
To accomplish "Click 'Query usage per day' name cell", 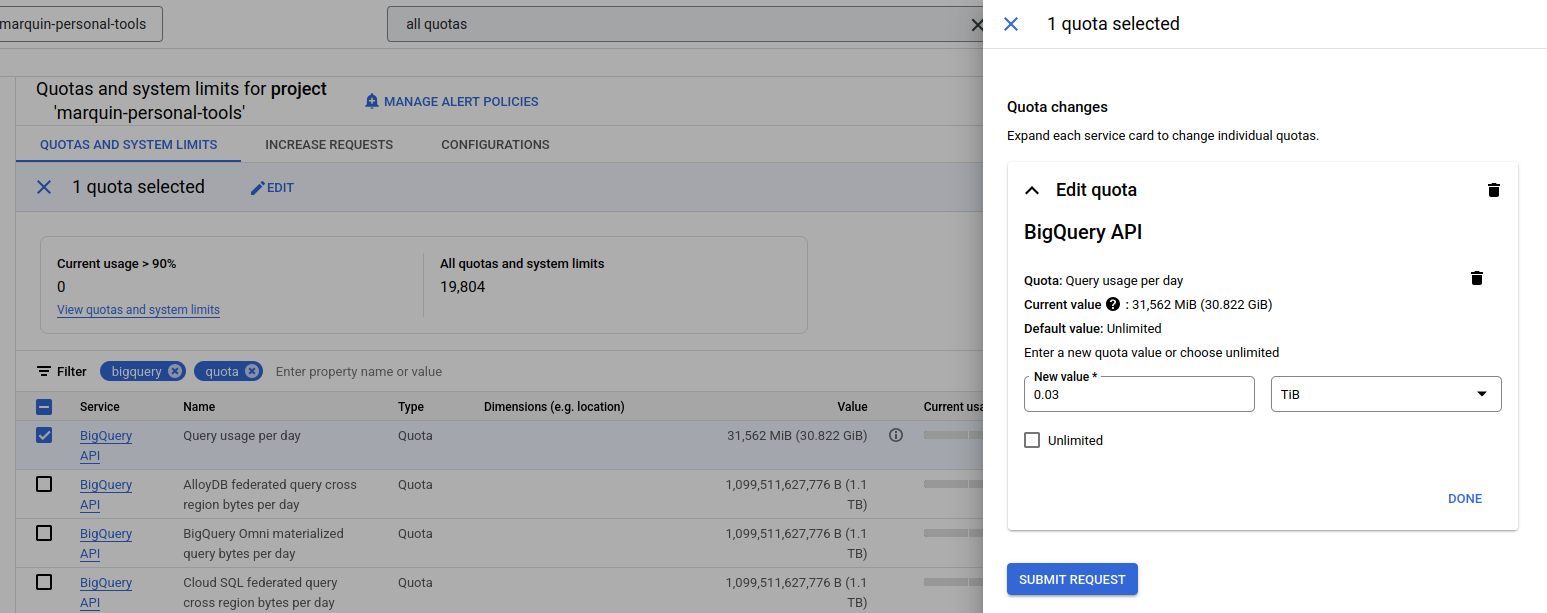I will coord(242,436).
